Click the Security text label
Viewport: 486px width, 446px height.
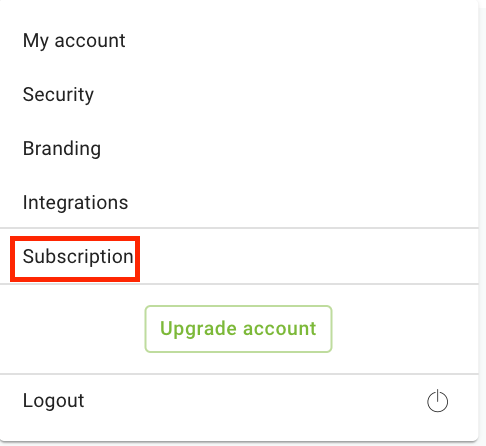tap(58, 95)
